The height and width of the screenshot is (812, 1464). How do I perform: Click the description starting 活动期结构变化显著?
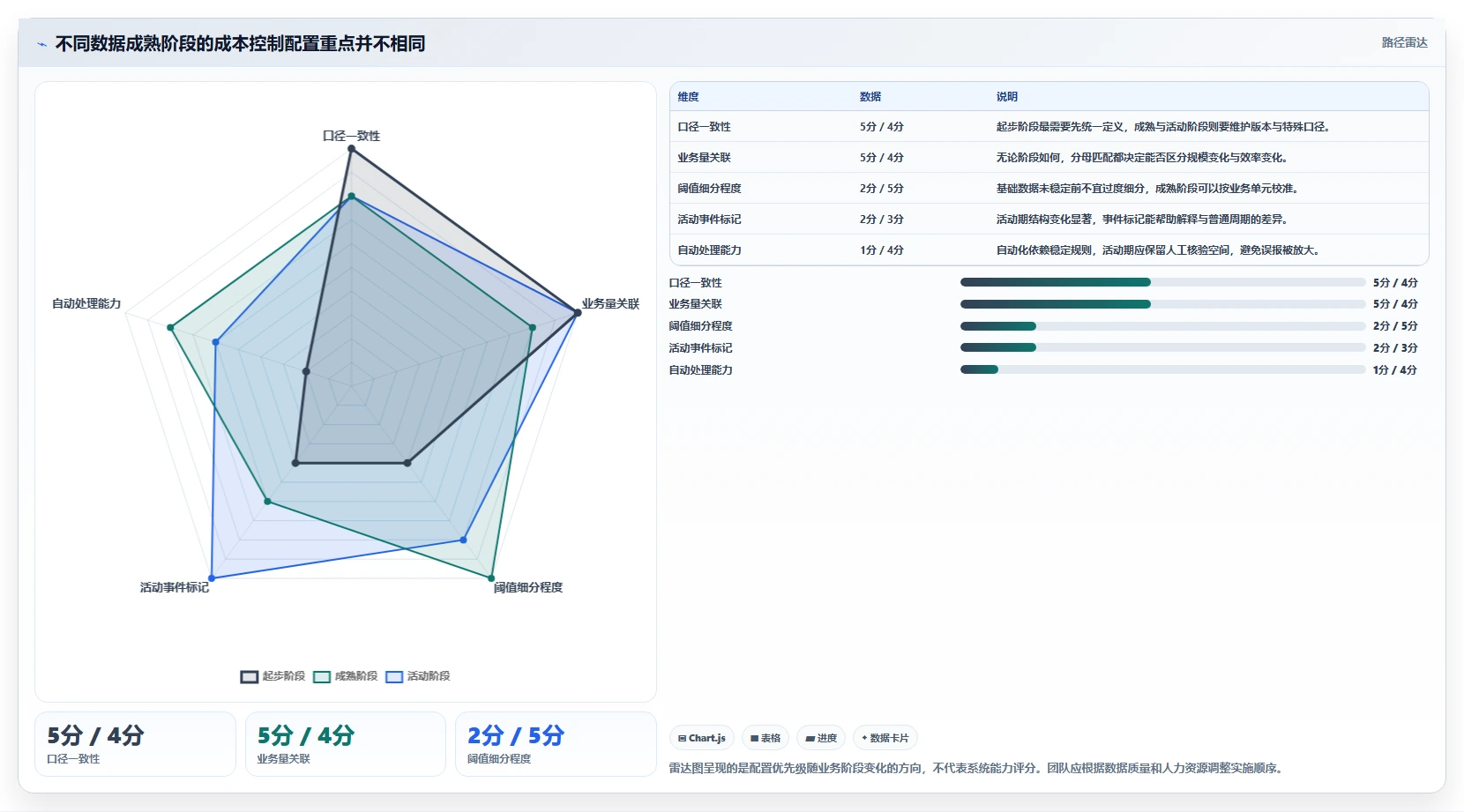click(x=1143, y=220)
